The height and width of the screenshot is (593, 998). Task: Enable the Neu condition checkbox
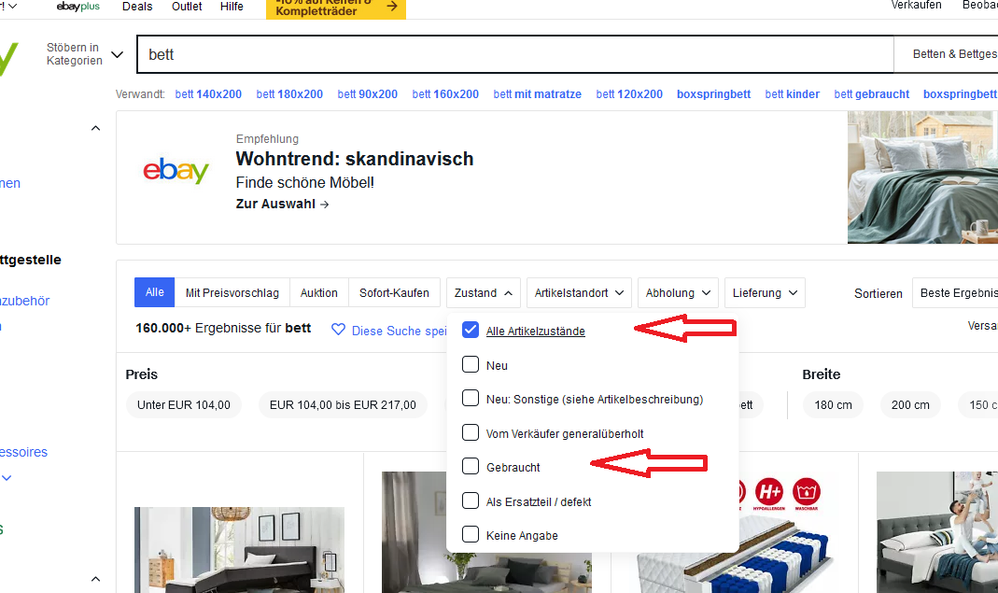coord(471,365)
